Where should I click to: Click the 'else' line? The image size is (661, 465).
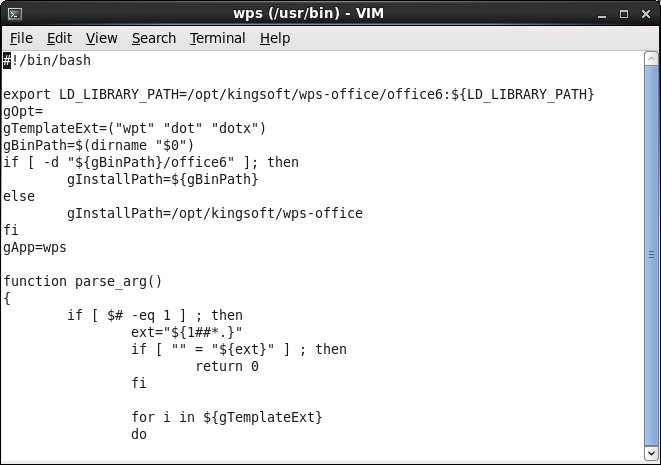coord(19,196)
